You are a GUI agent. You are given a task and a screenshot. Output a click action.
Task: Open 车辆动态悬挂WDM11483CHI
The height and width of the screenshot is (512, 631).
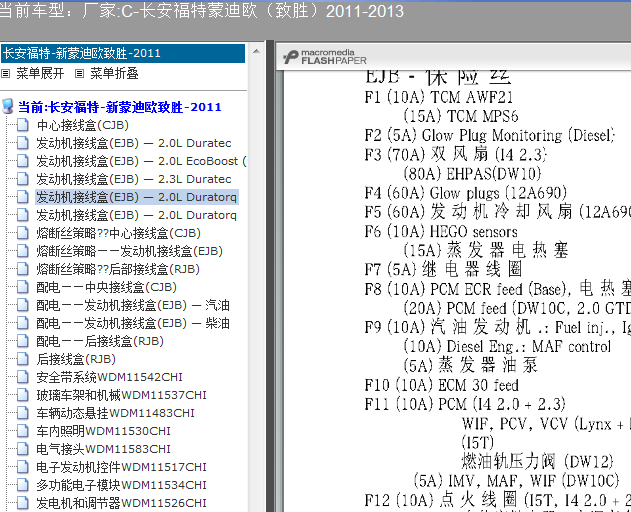[115, 413]
